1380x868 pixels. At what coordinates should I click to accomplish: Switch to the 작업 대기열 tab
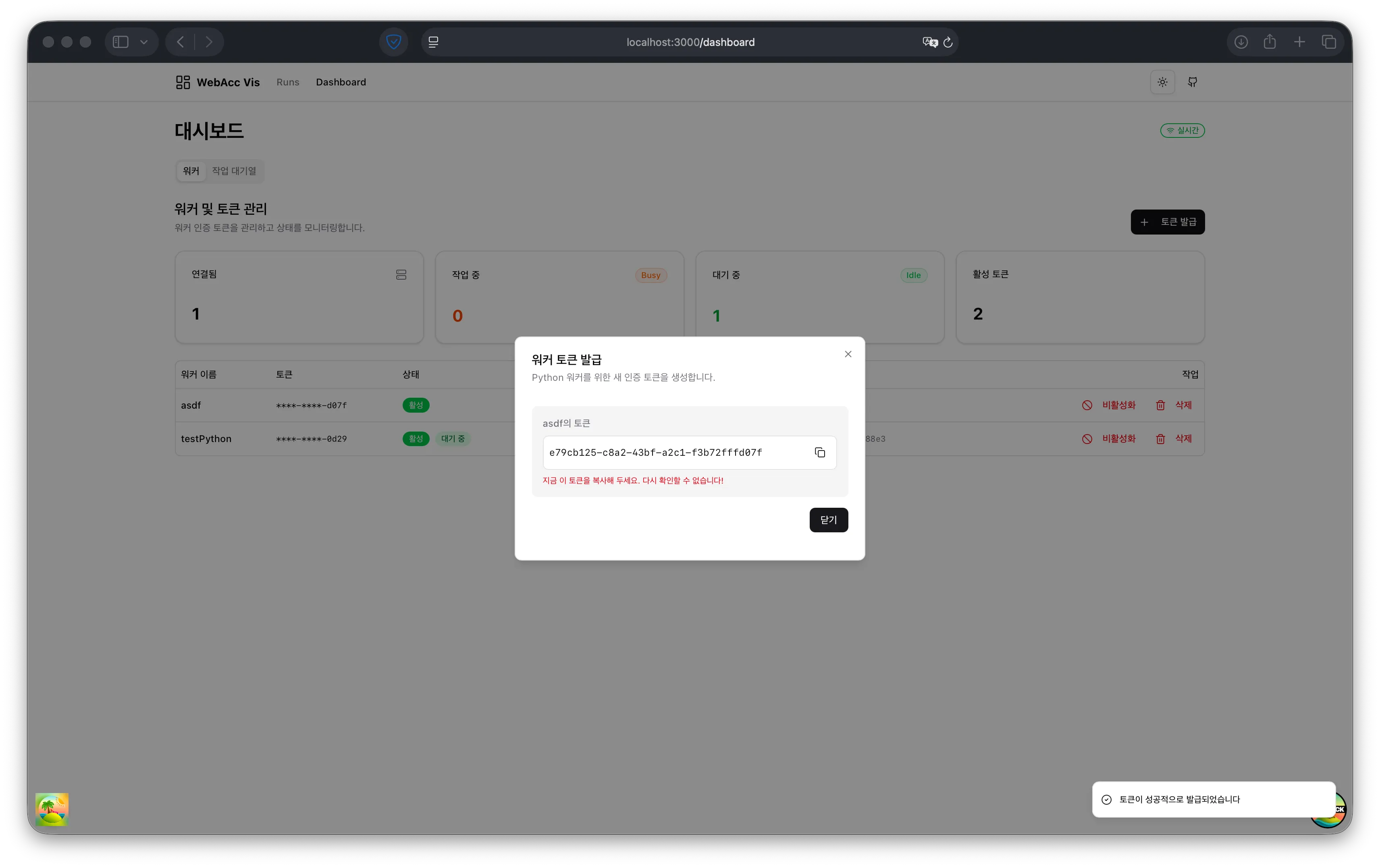point(234,171)
